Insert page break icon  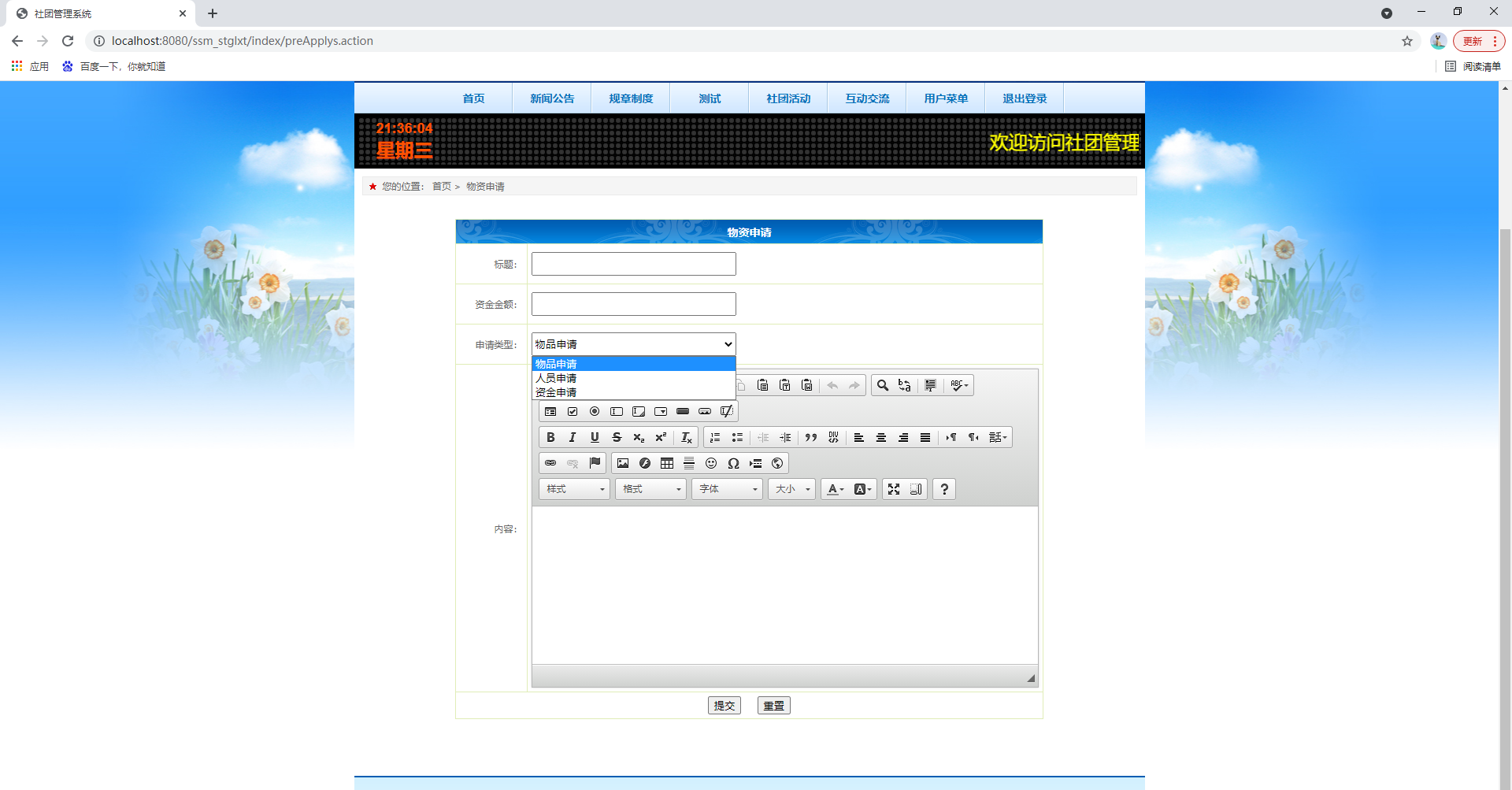[755, 463]
